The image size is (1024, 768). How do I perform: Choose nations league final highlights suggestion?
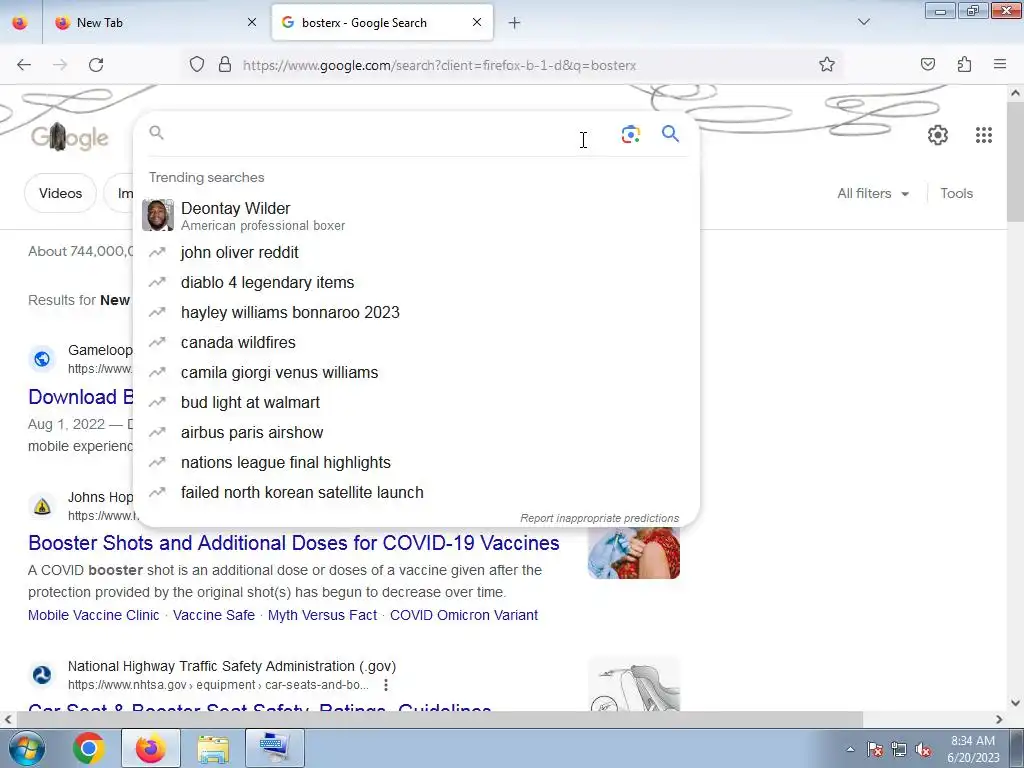(x=416, y=463)
